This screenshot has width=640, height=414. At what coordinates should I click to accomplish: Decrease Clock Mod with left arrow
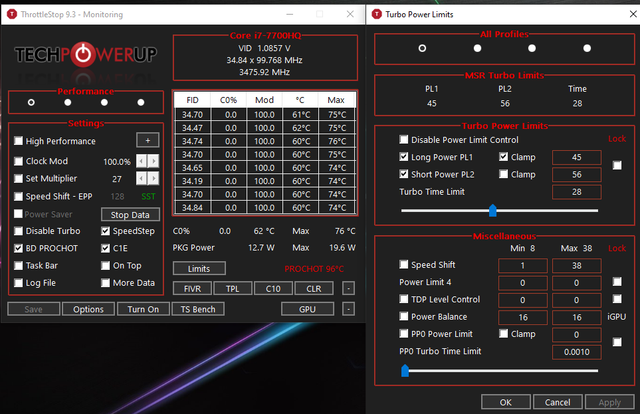[141, 161]
